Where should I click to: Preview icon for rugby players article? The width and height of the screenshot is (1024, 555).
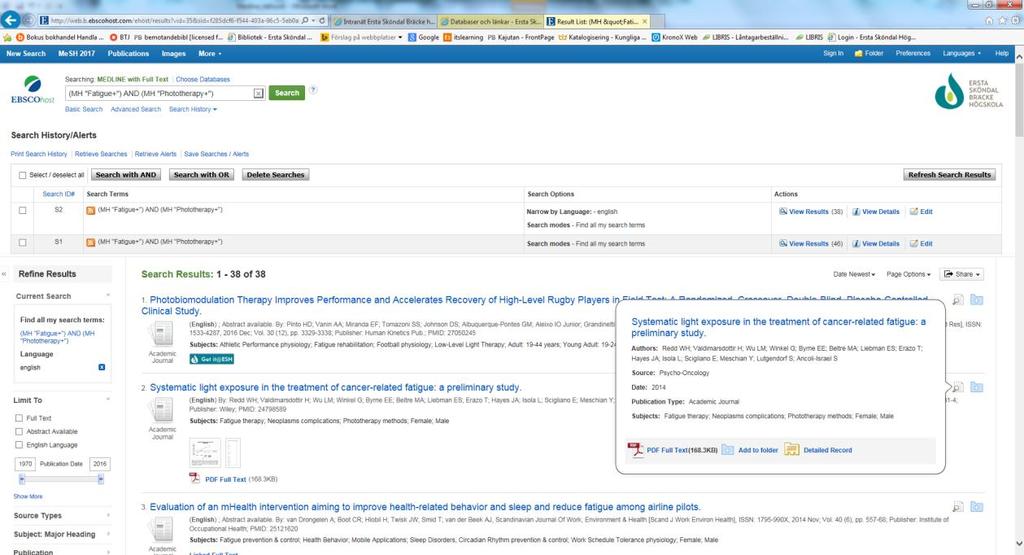pos(957,300)
